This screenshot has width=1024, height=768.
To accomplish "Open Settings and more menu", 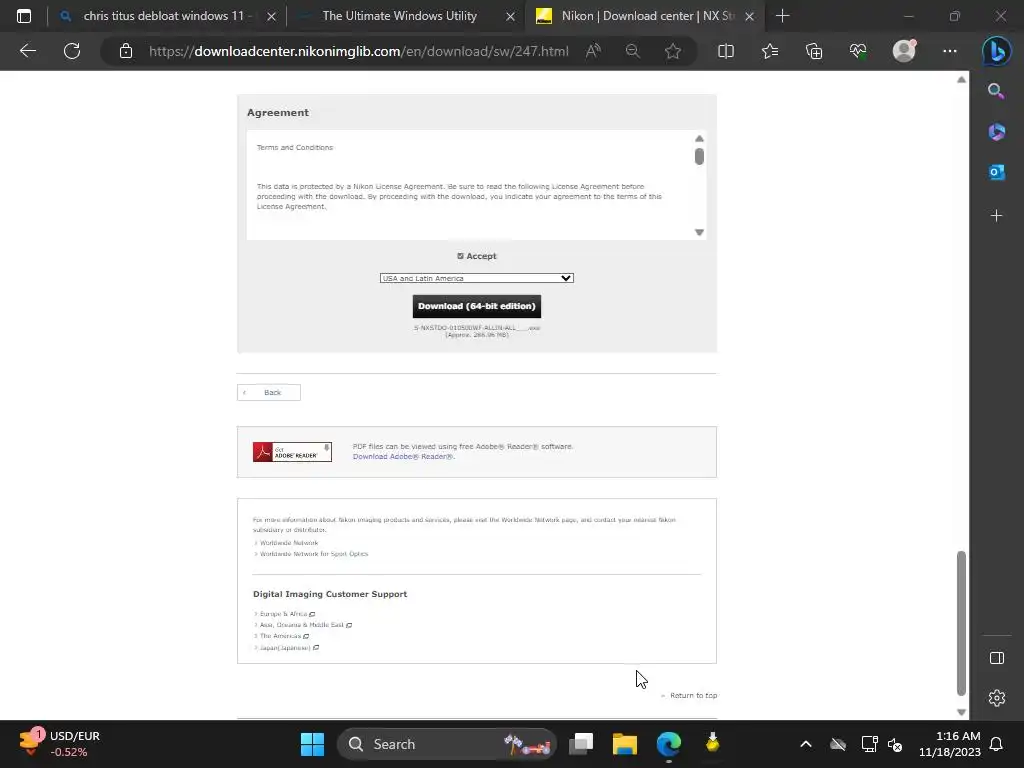I will 950,51.
